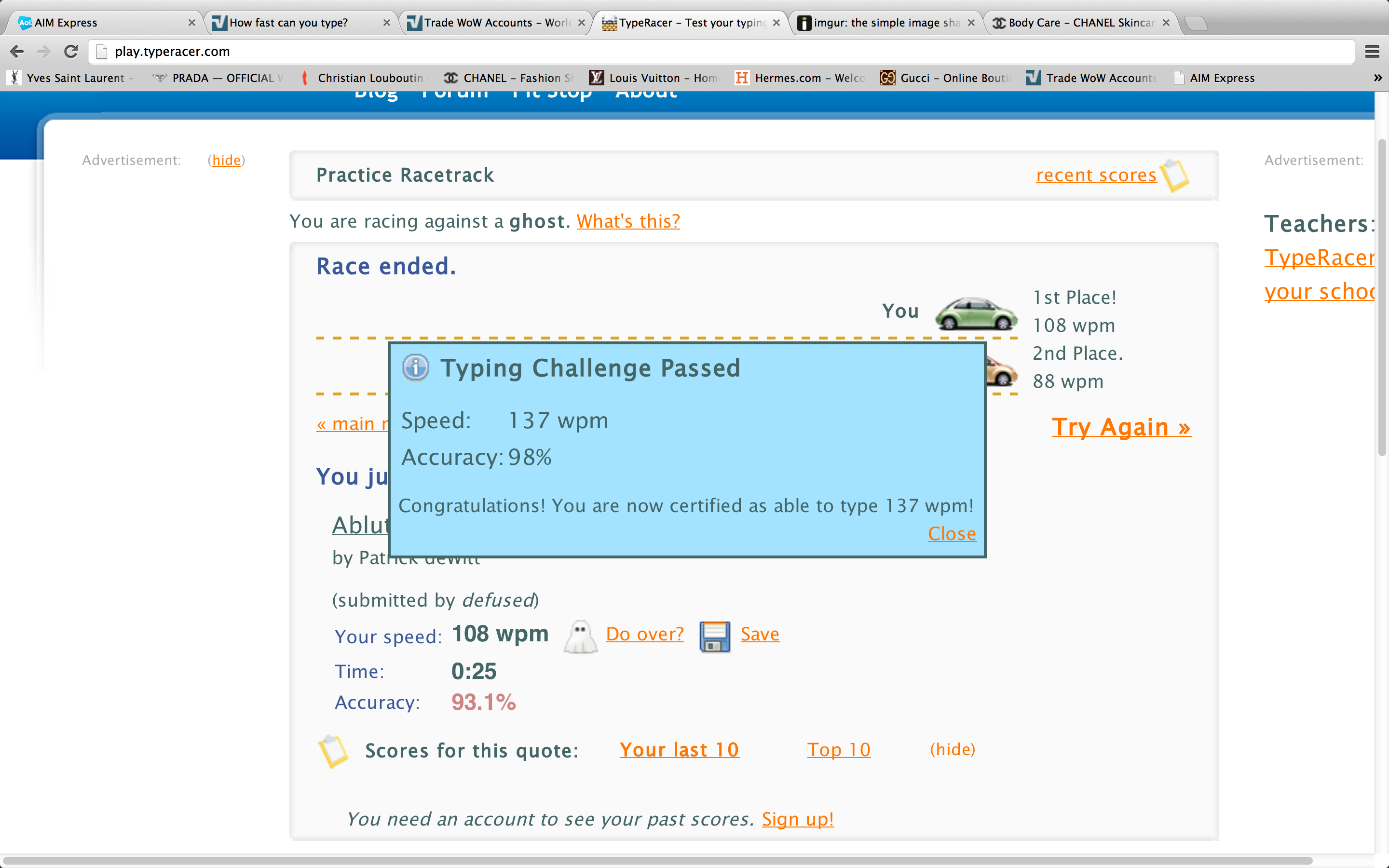The height and width of the screenshot is (868, 1389).
Task: Open Louis Vuitton bookmark
Action: coord(654,78)
